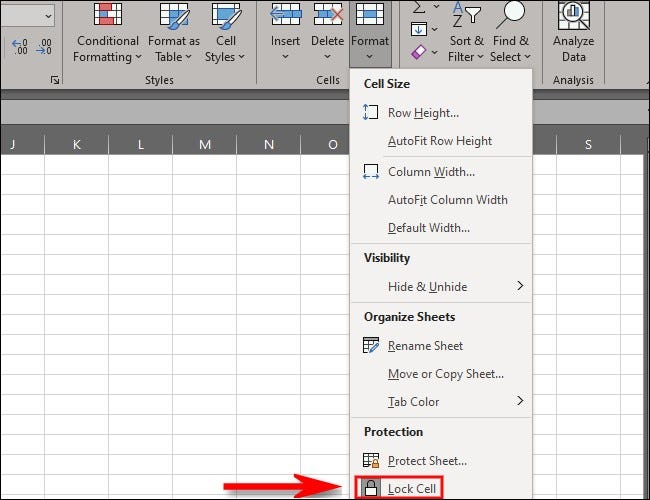
Task: Open Cell Styles gallery
Action: 225,33
